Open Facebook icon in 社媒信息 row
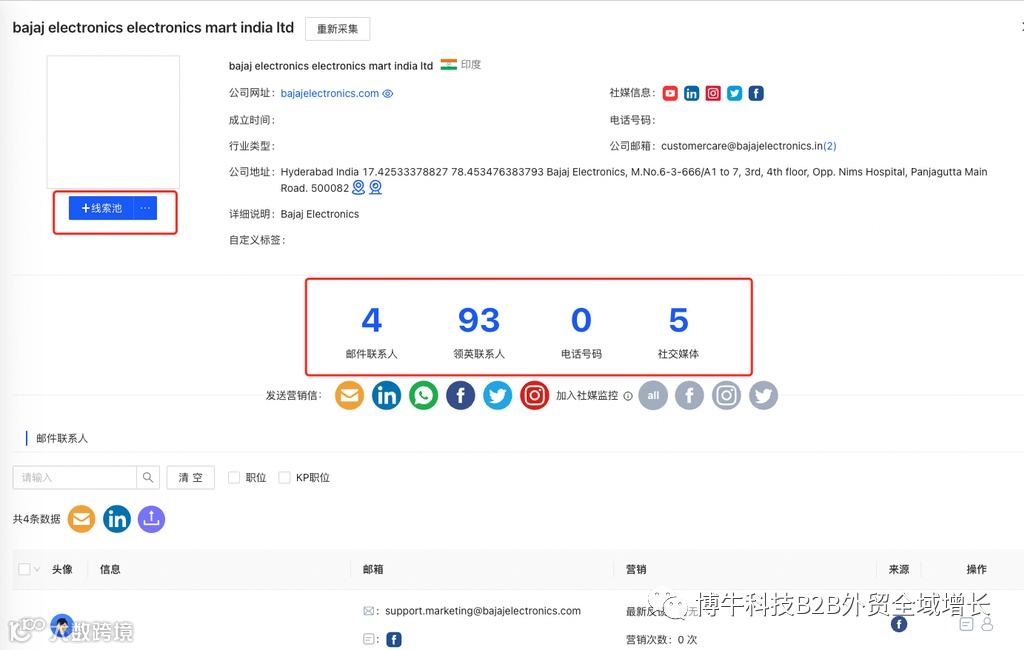1024x650 pixels. tap(756, 93)
